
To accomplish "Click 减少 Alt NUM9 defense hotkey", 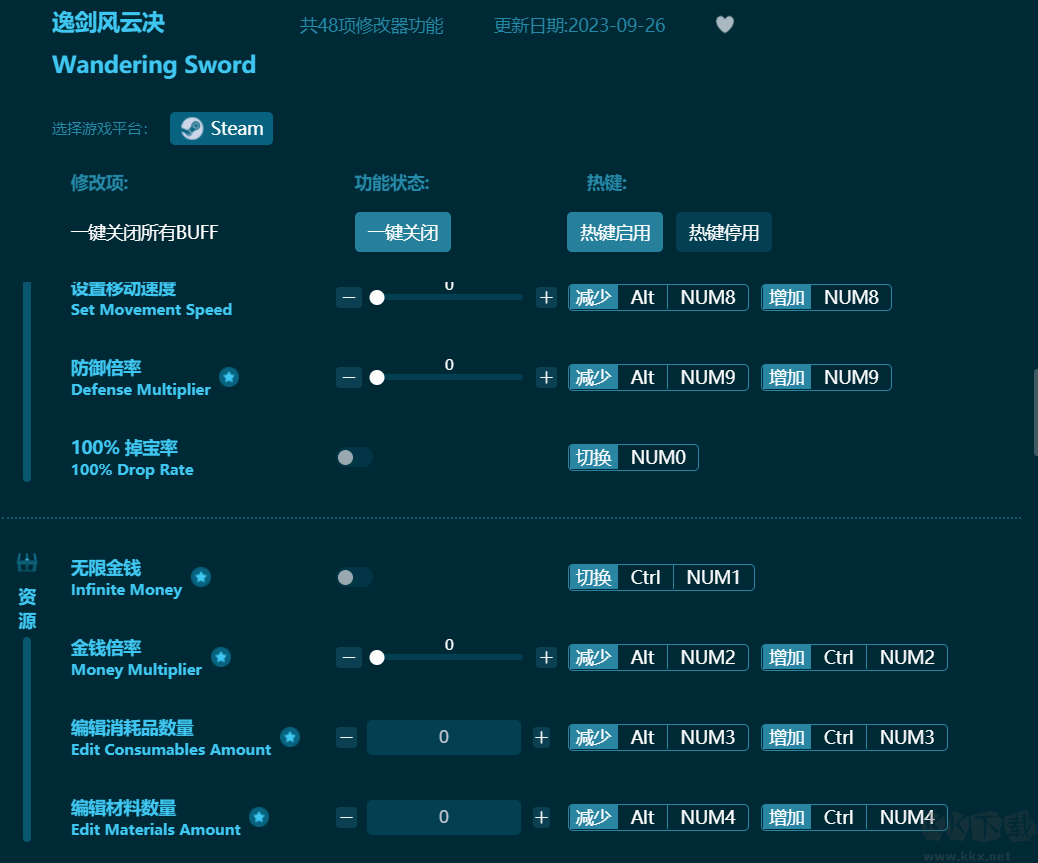I will [x=658, y=377].
